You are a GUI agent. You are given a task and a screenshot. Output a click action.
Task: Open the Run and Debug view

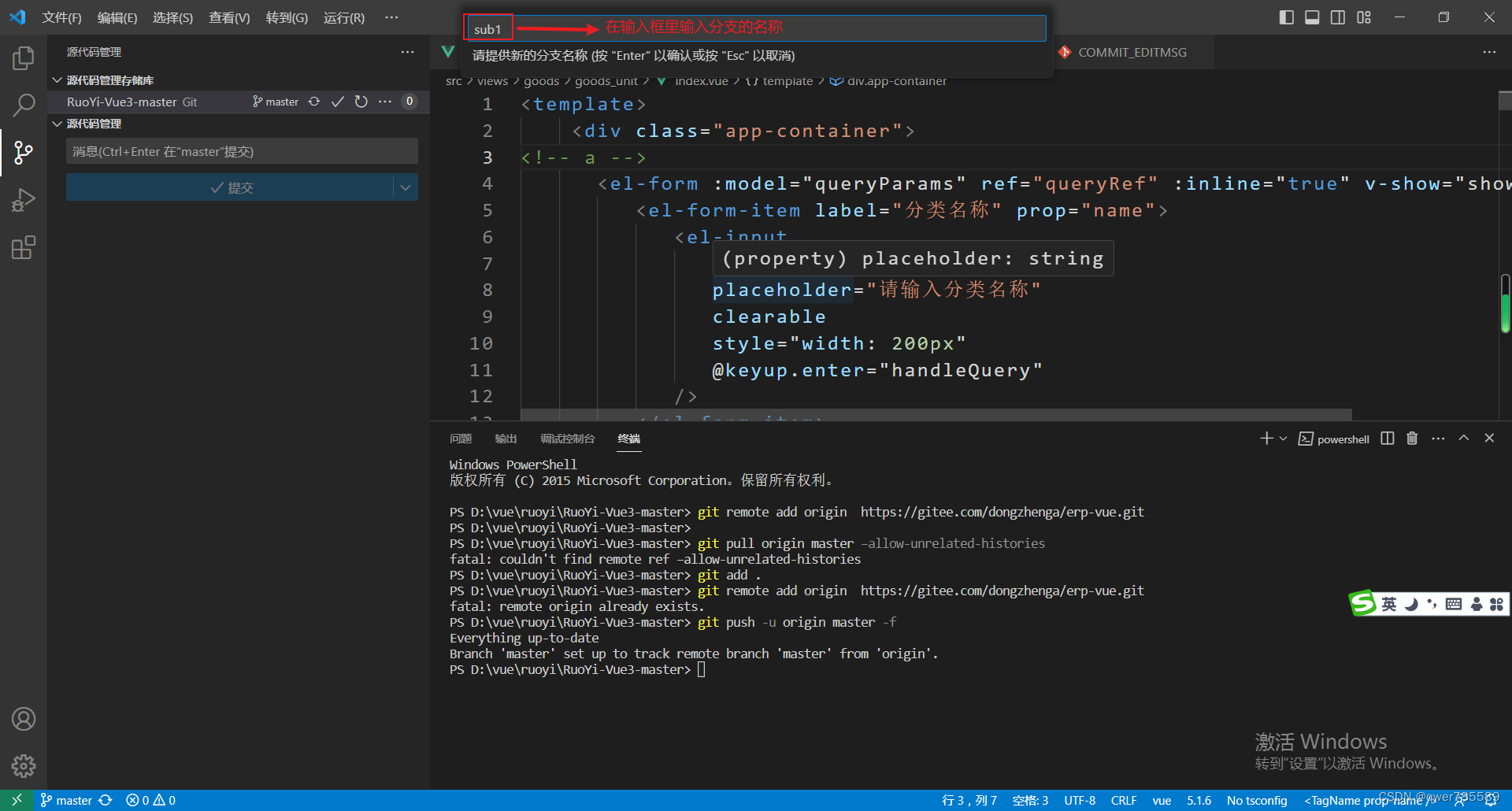click(24, 200)
